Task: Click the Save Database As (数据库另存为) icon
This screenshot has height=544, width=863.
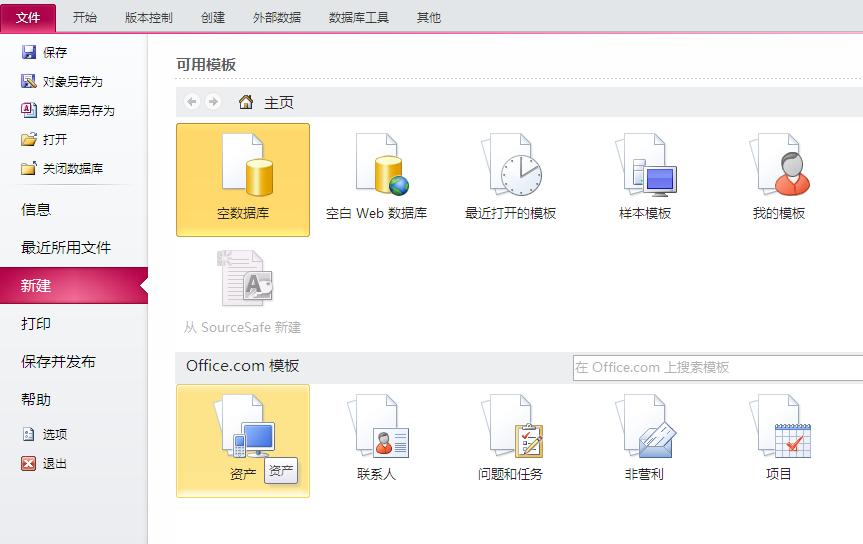Action: [x=29, y=110]
